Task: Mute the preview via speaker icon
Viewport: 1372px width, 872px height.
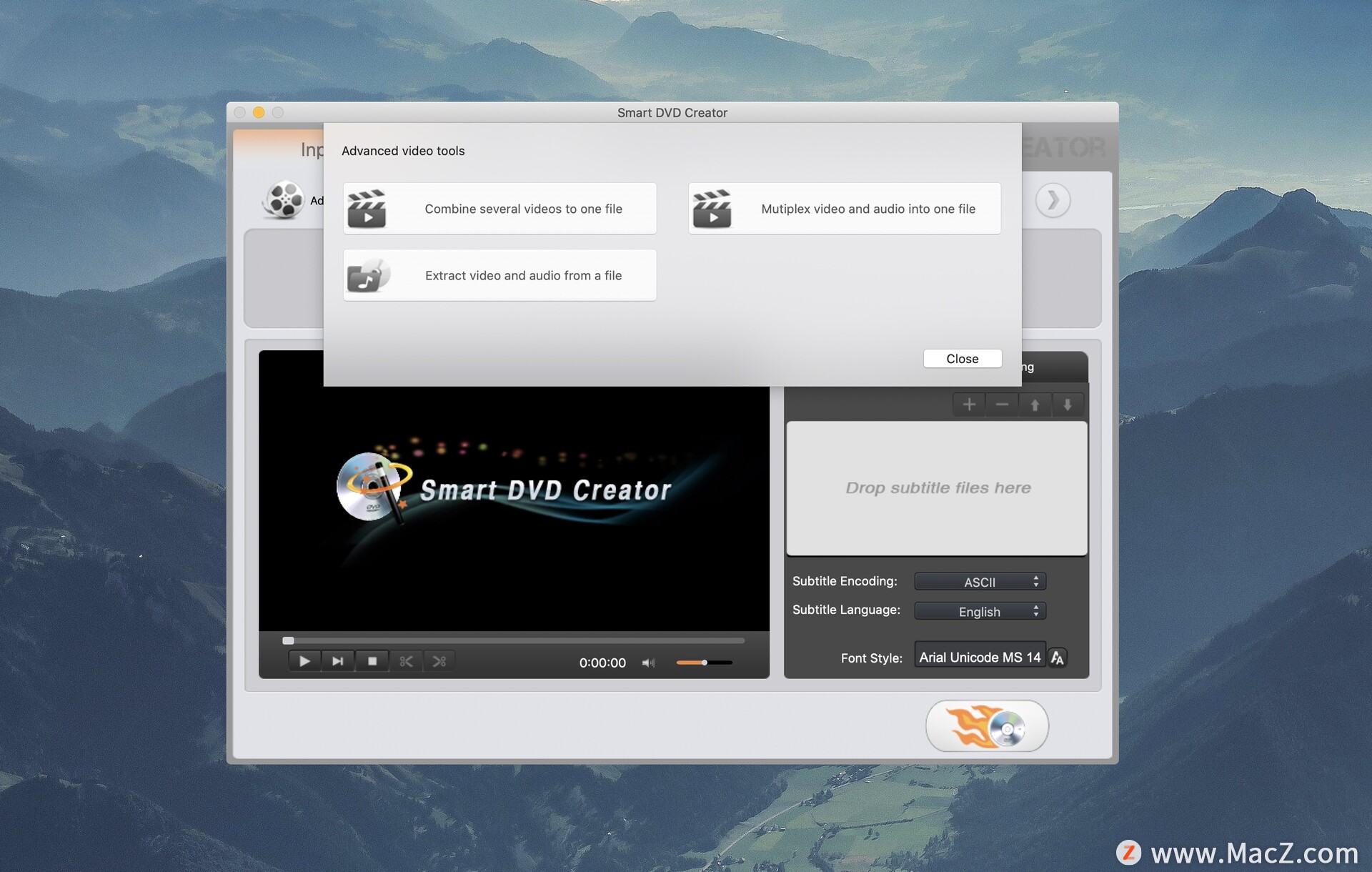Action: pos(648,663)
